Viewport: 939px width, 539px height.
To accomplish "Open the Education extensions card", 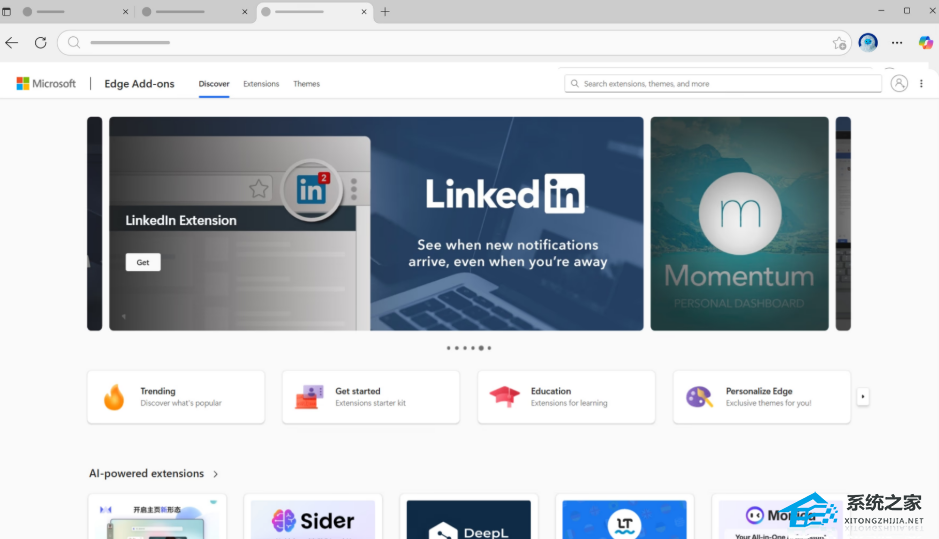I will pyautogui.click(x=567, y=396).
